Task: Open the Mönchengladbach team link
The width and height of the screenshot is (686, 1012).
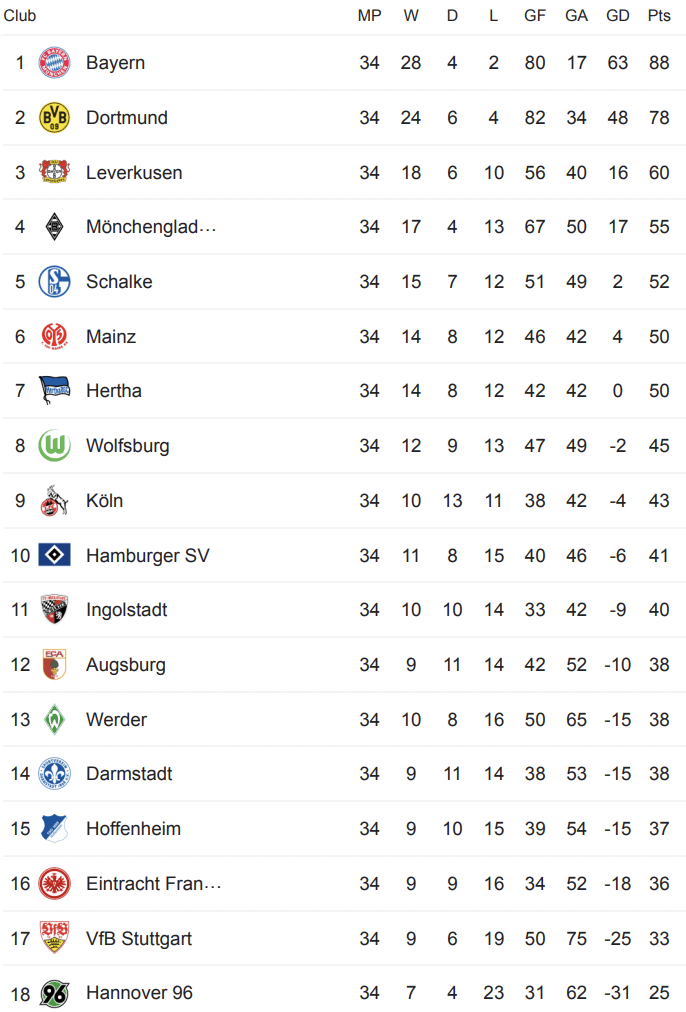Action: 151,227
